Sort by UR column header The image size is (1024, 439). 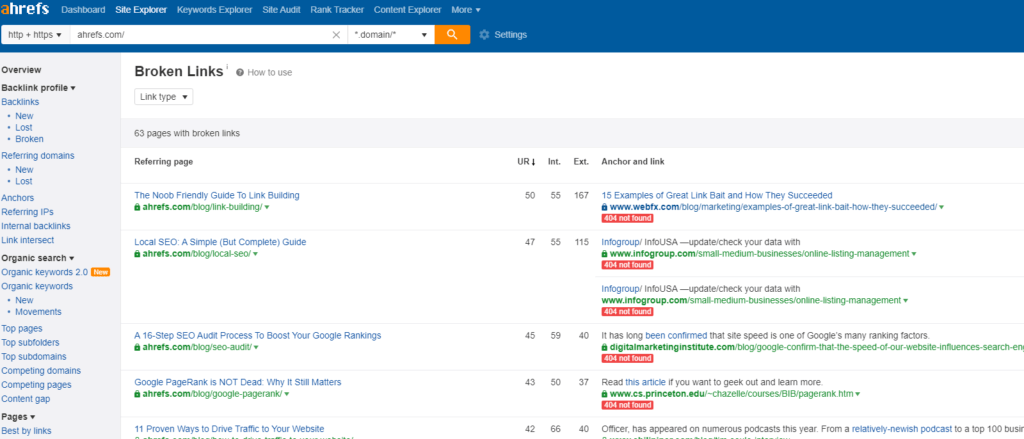[x=526, y=162]
